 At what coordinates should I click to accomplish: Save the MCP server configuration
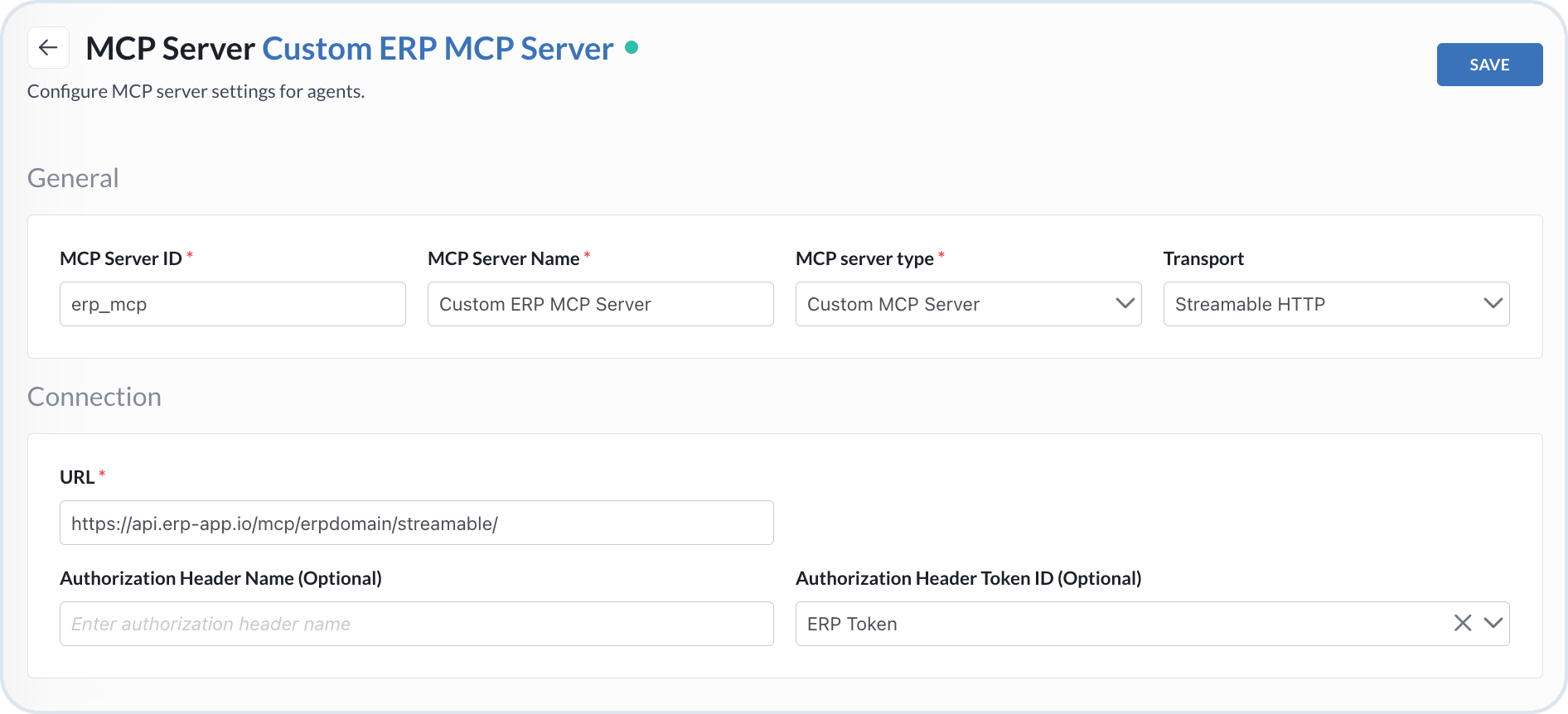pyautogui.click(x=1489, y=65)
